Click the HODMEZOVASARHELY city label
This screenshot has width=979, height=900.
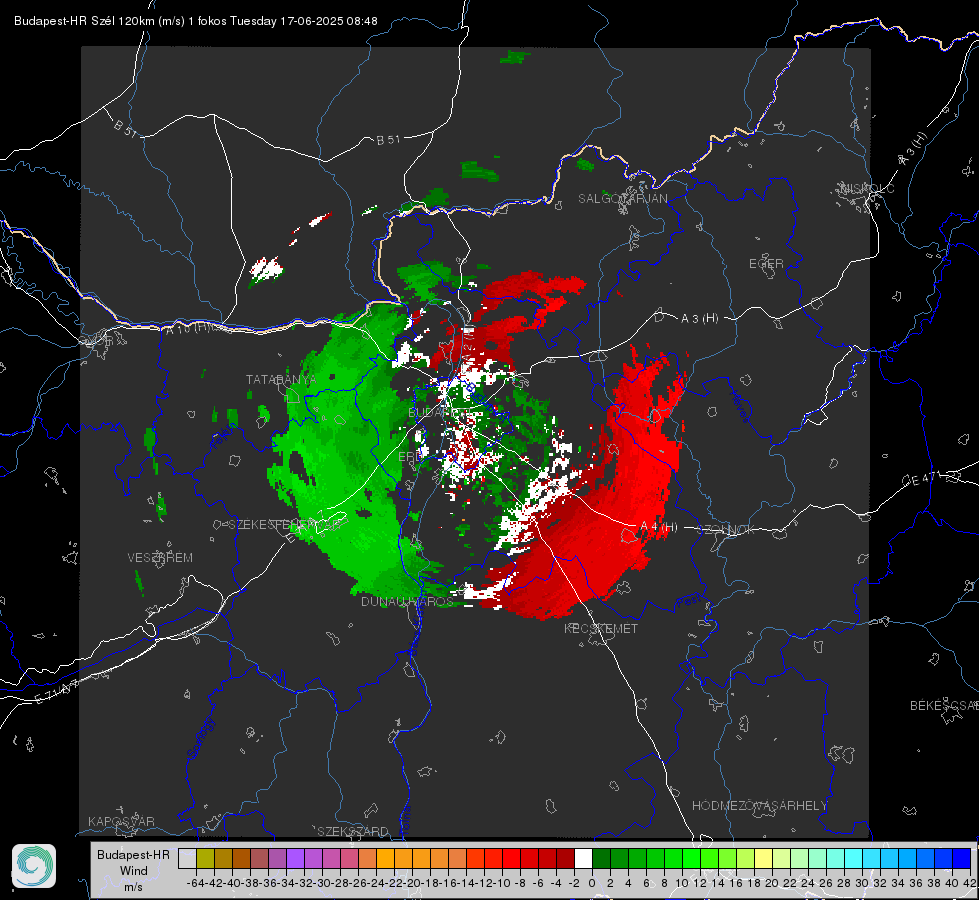(759, 806)
